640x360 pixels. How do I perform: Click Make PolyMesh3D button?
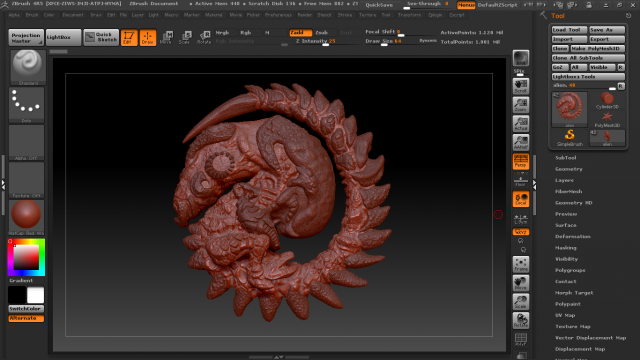(x=598, y=49)
